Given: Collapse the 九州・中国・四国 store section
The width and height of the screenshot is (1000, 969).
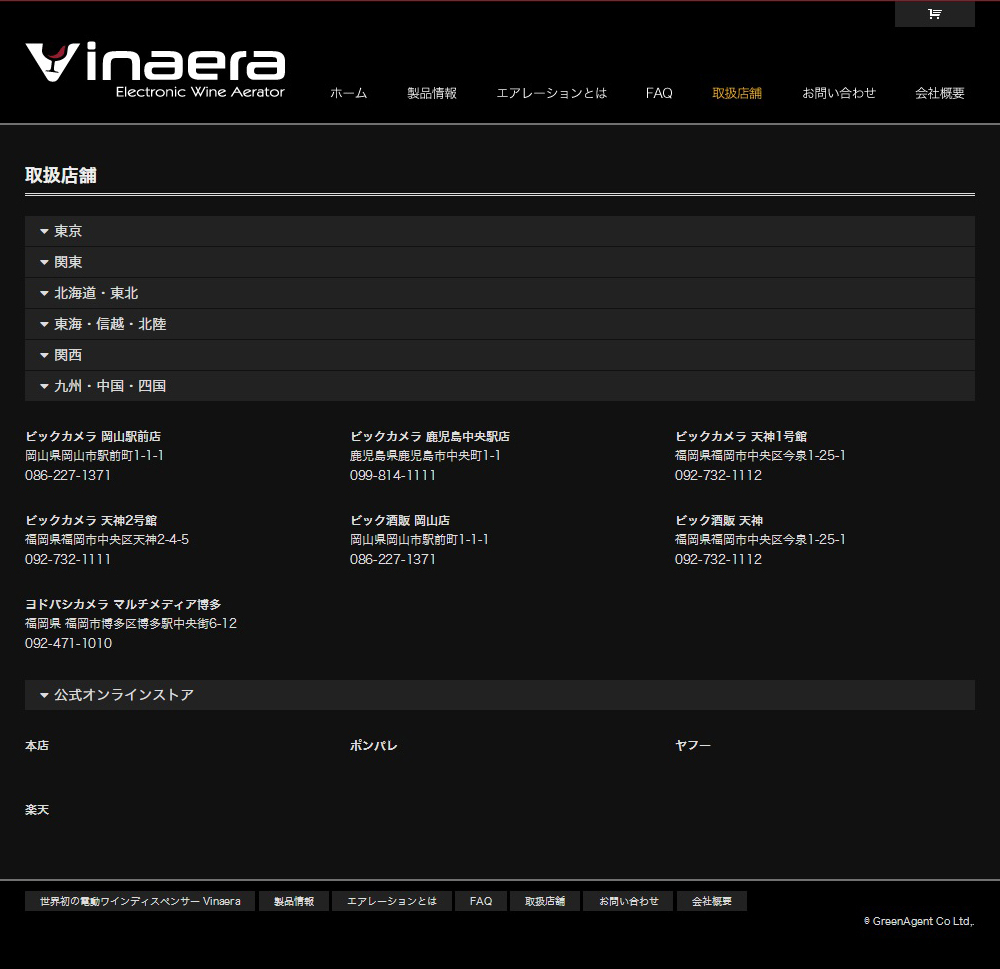Looking at the screenshot, I should 499,386.
